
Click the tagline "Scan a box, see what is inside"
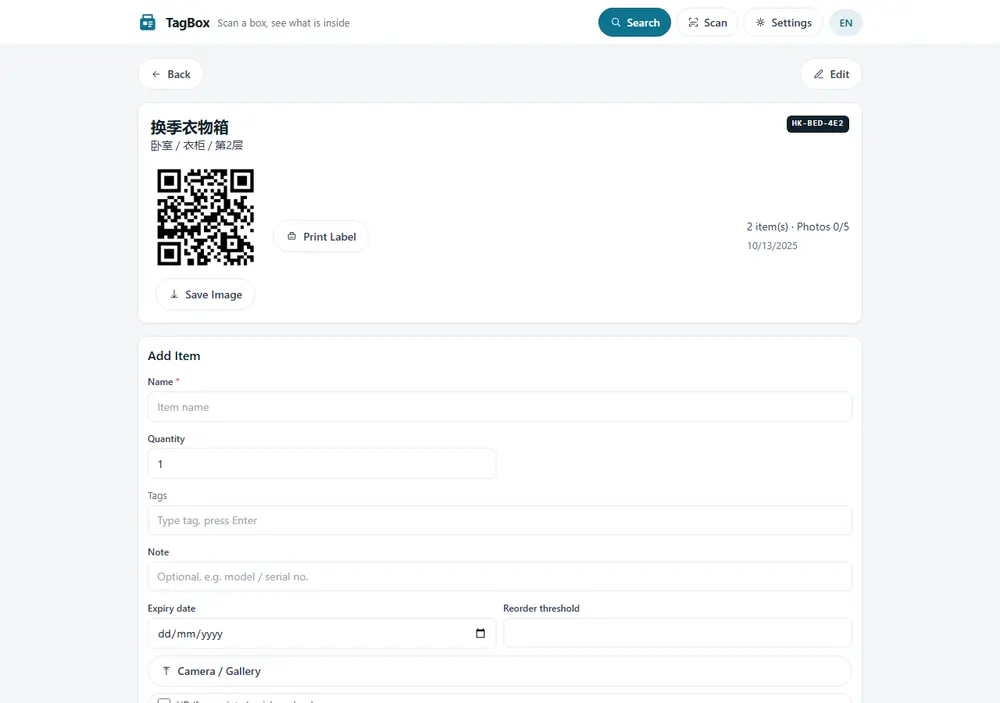283,23
